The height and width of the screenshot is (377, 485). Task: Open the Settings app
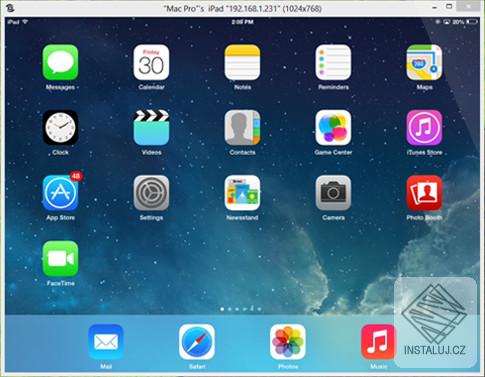(151, 193)
